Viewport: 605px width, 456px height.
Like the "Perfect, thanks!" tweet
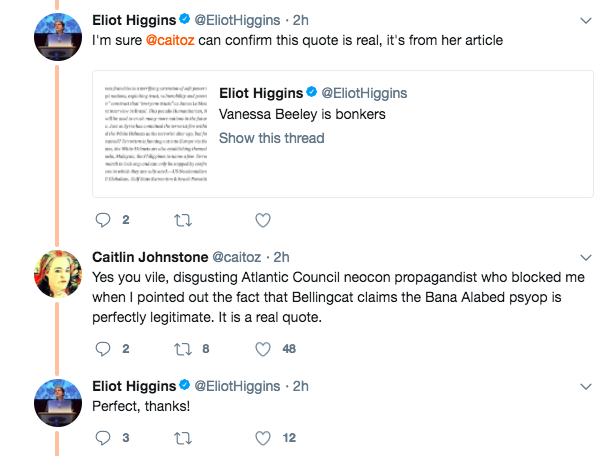click(263, 437)
